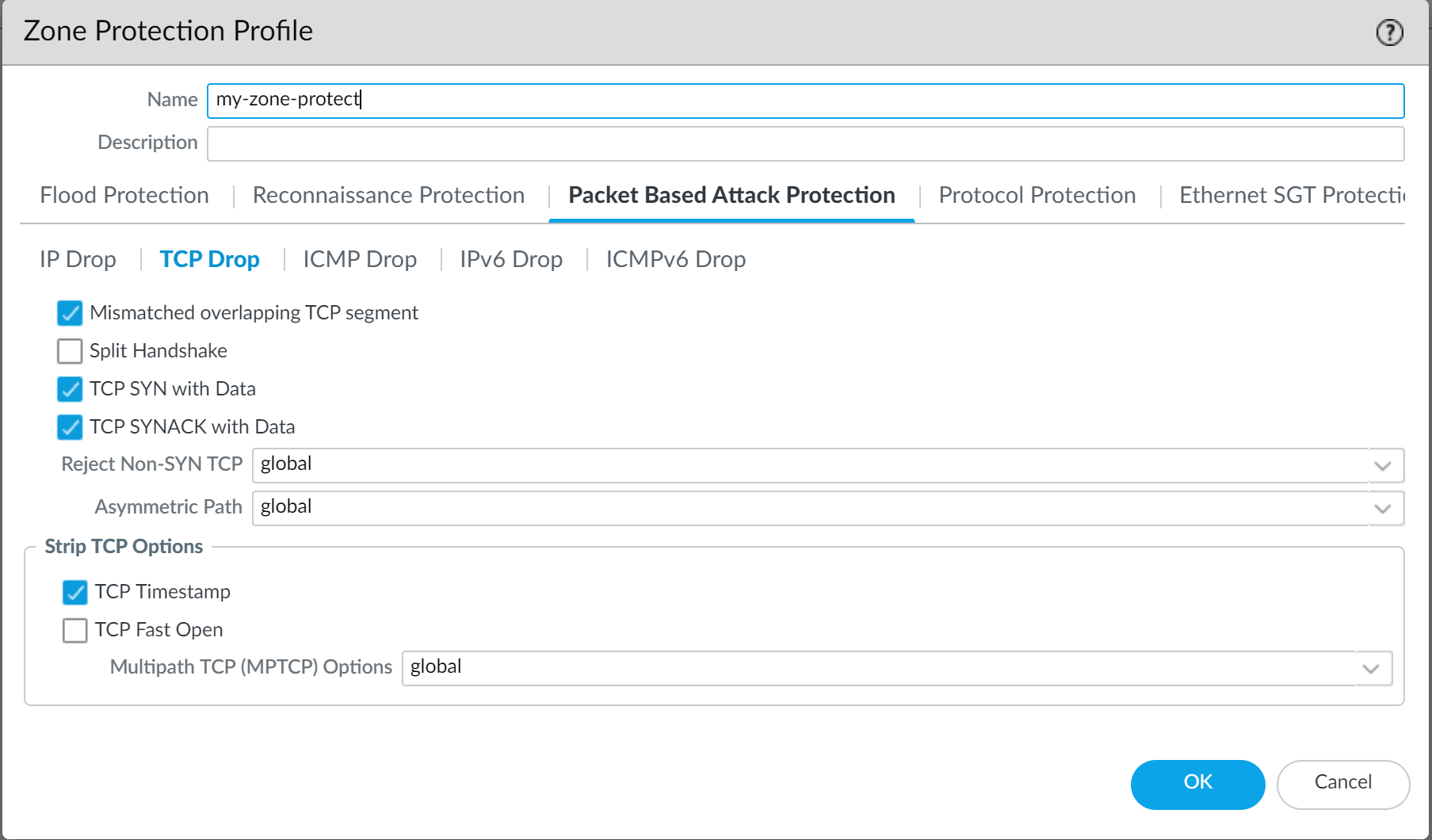1432x840 pixels.
Task: Open the Reconnaissance Protection tab
Action: 388,195
